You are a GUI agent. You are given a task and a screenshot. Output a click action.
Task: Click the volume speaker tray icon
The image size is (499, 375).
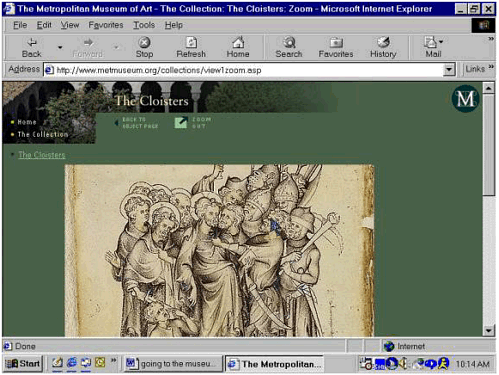coord(403,363)
